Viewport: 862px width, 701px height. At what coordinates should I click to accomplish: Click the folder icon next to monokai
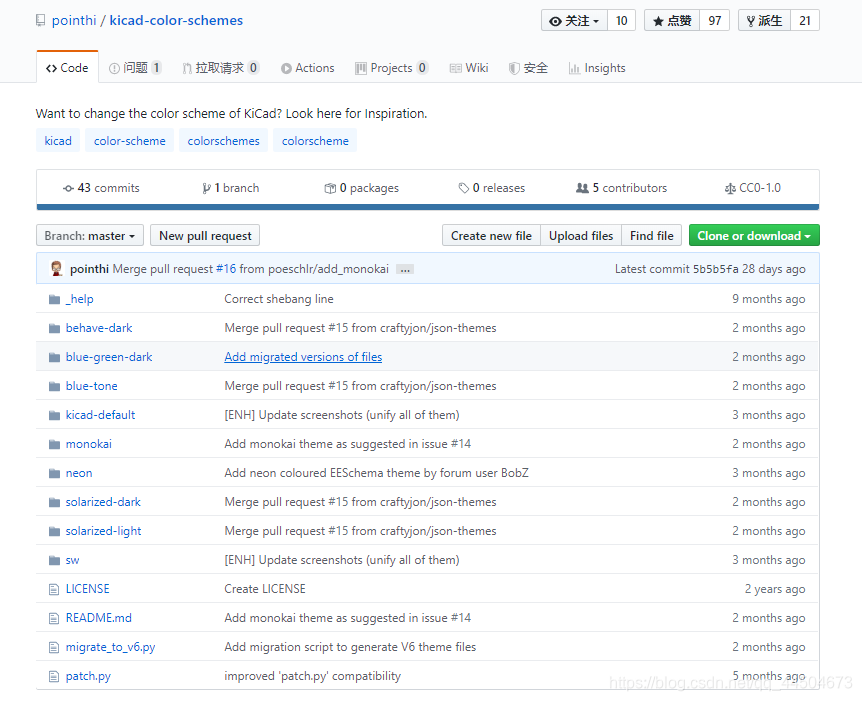pyautogui.click(x=54, y=444)
